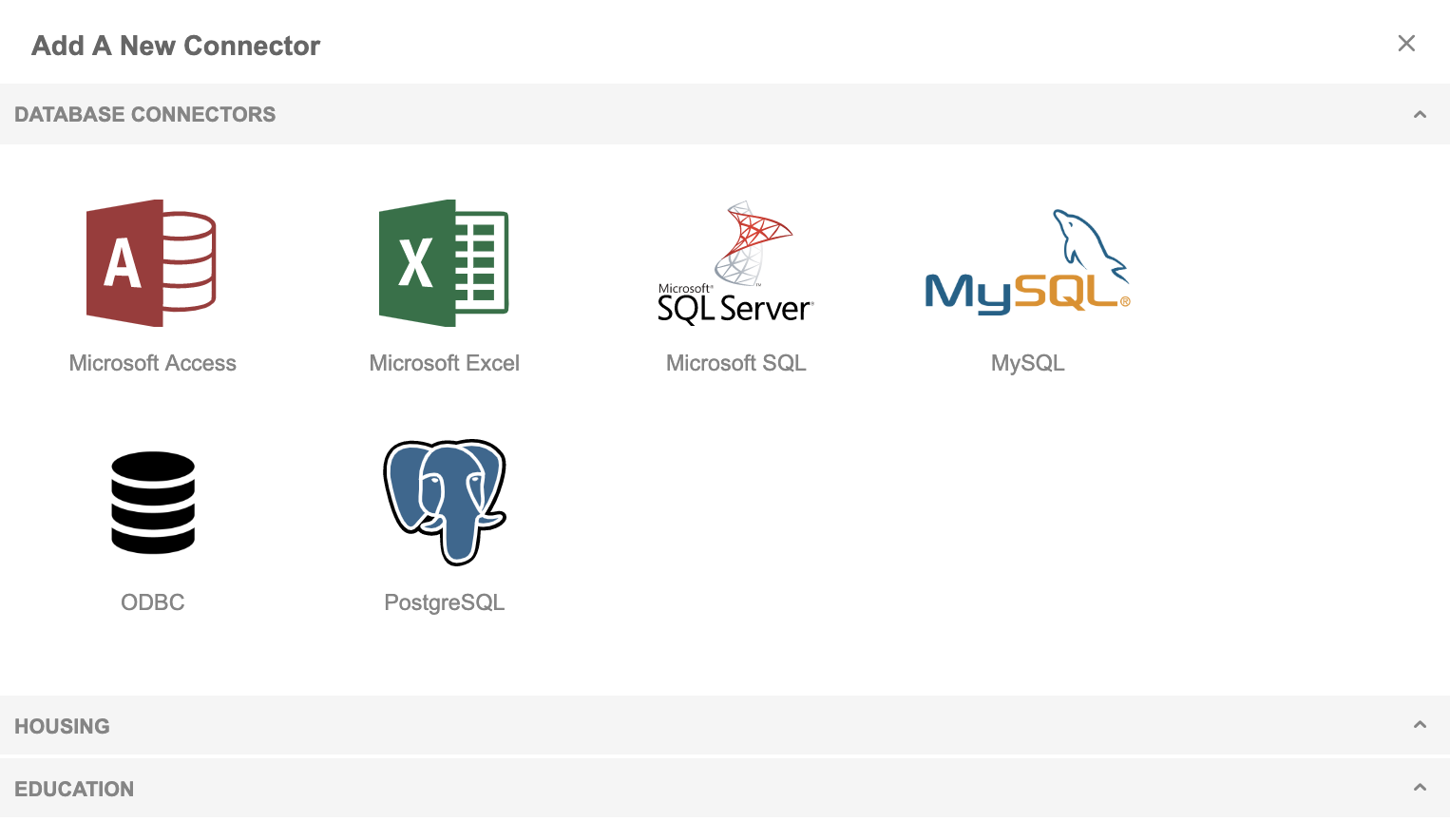The width and height of the screenshot is (1450, 840).
Task: Pick the Microsoft SQL Server logo
Action: pos(735,263)
